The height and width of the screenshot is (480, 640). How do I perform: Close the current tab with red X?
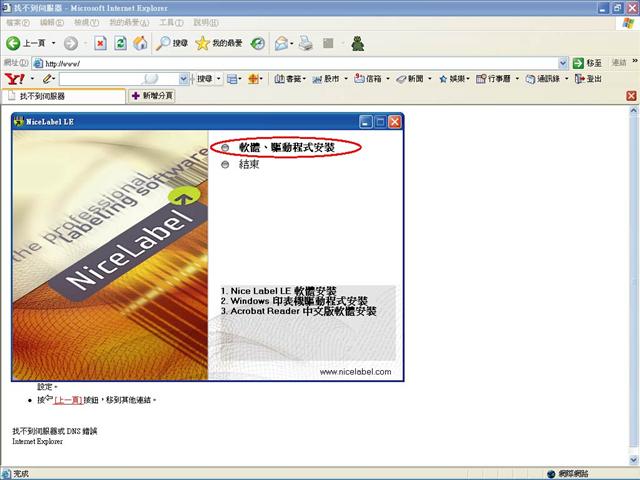point(631,96)
